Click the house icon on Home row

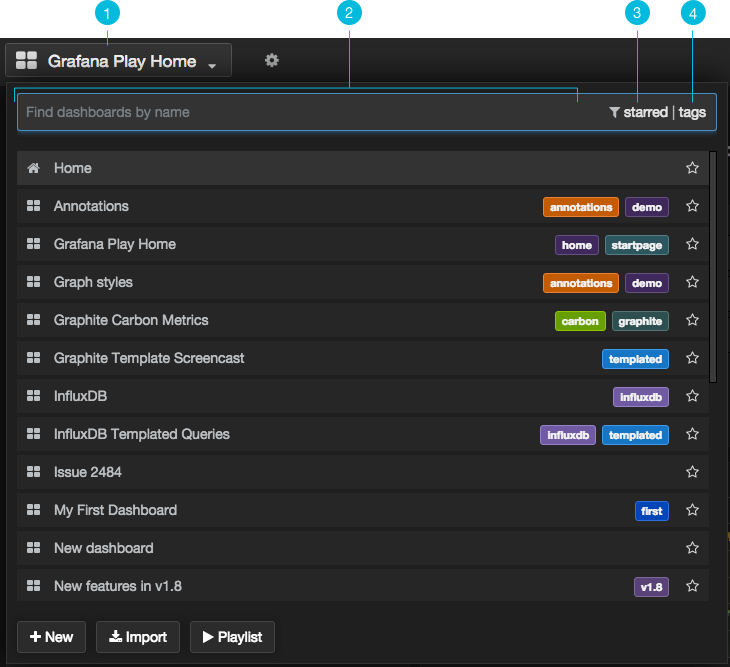click(x=33, y=168)
